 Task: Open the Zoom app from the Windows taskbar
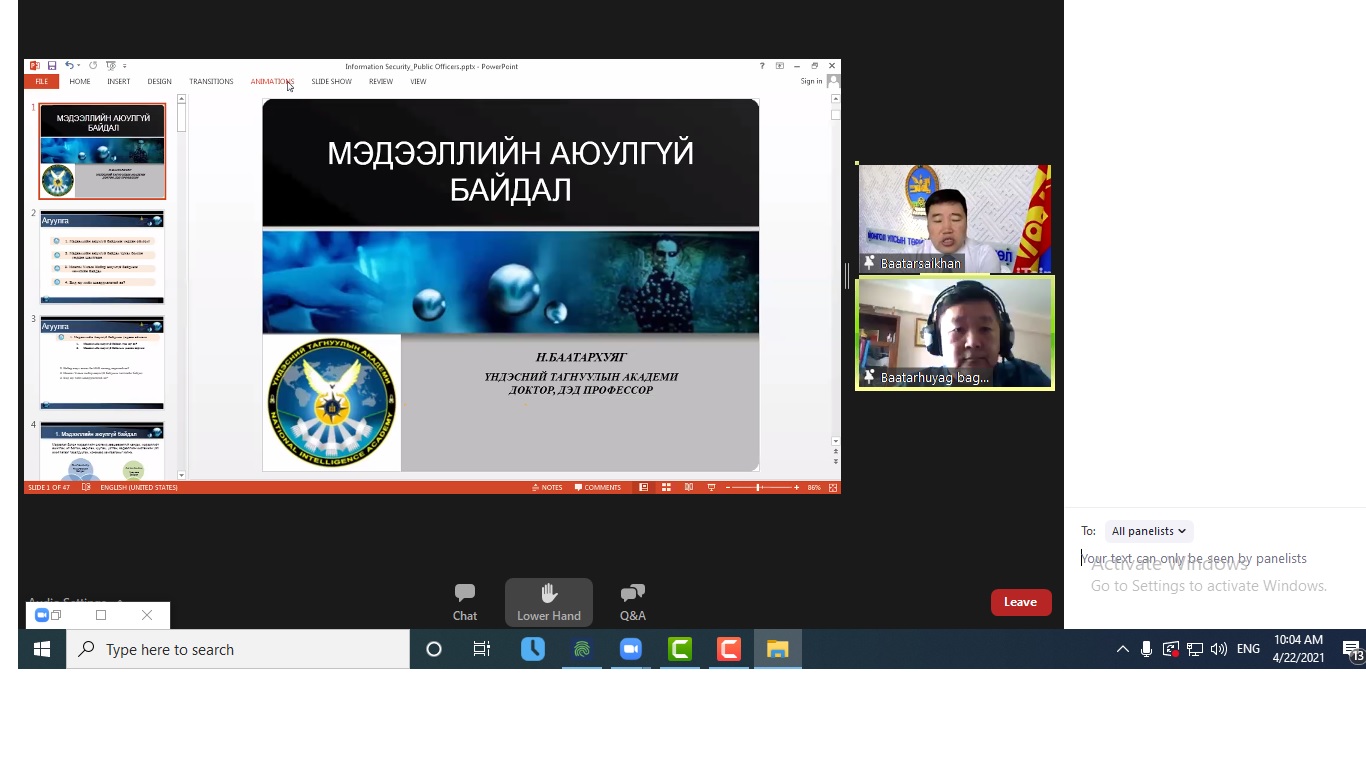[x=631, y=649]
